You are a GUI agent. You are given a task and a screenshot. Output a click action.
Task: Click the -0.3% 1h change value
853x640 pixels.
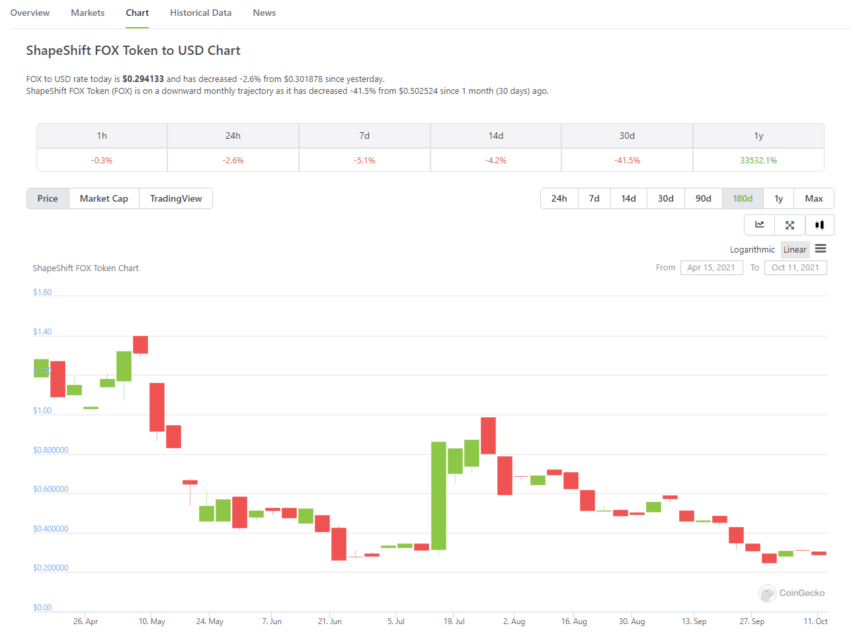click(102, 161)
